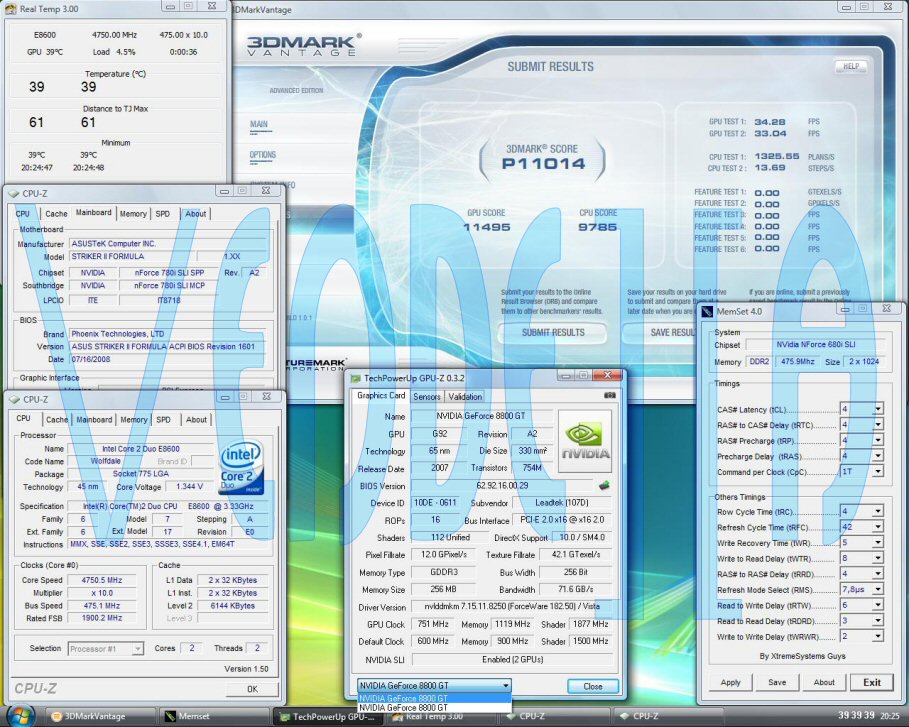Image resolution: width=909 pixels, height=727 pixels.
Task: Click Save button in MemSet
Action: point(777,682)
